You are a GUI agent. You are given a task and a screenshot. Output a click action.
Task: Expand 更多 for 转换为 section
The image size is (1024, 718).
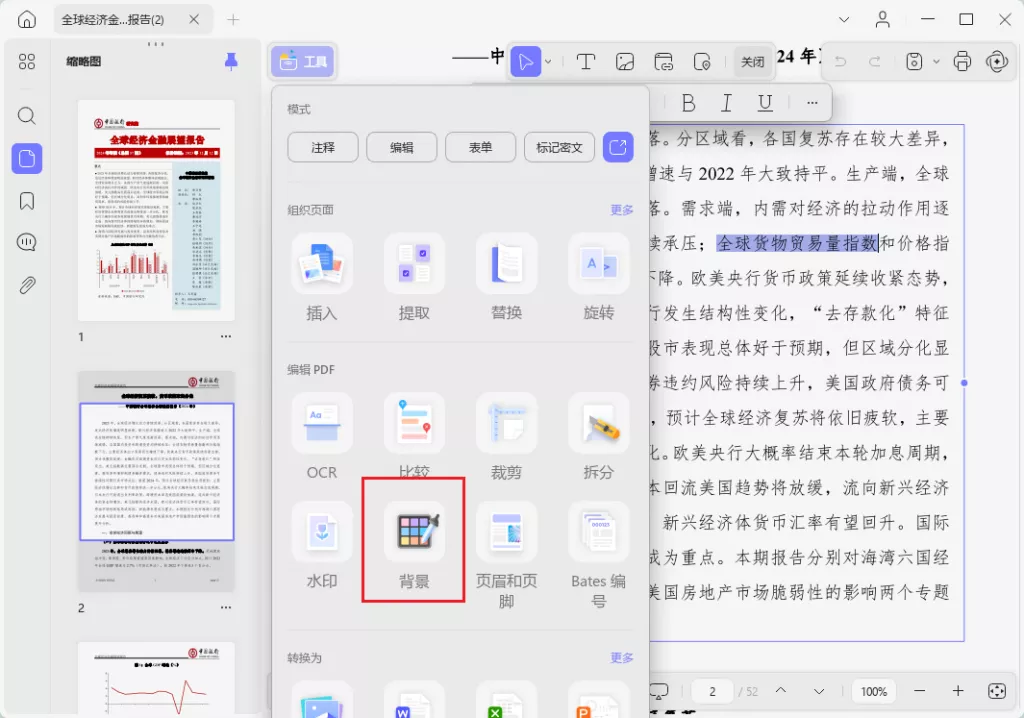[620, 658]
